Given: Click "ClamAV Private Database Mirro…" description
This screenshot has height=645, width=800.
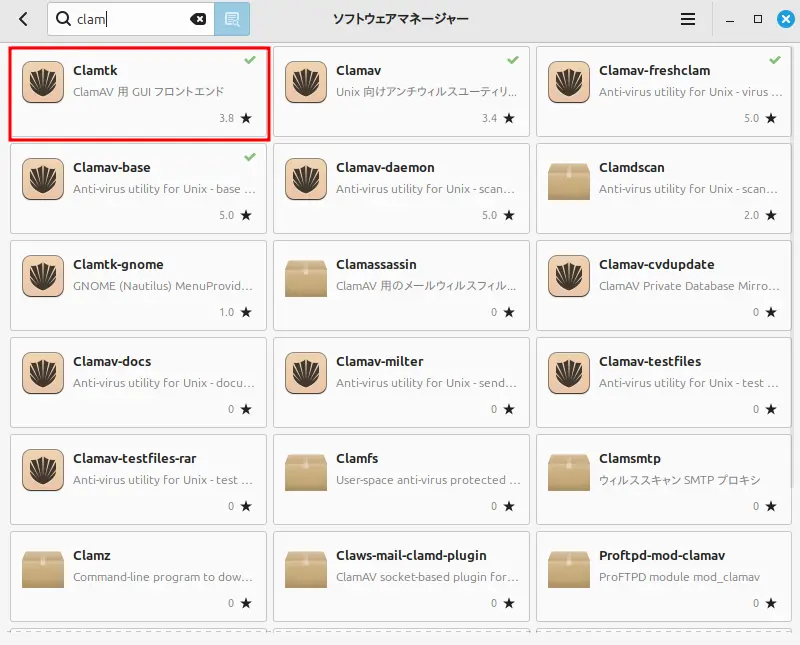Looking at the screenshot, I should tap(689, 286).
